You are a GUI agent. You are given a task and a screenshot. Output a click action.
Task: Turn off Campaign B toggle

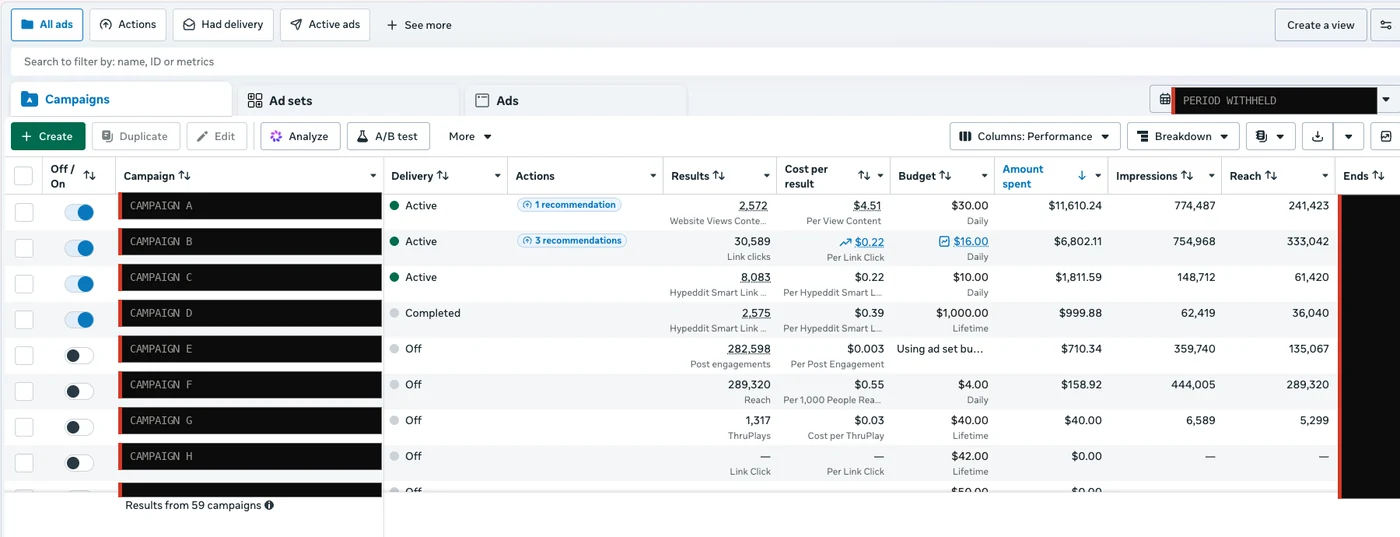click(79, 248)
